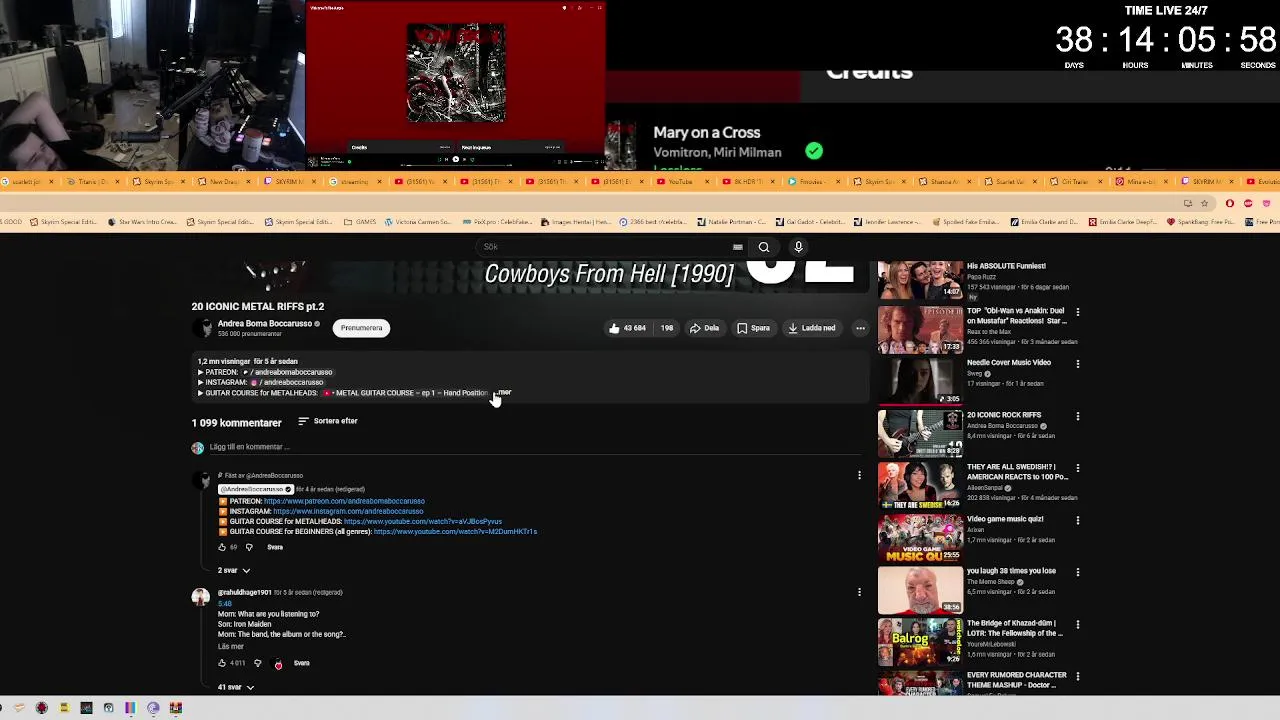This screenshot has height=720, width=1280.
Task: Click the green verified check beside Mary on a Cross
Action: (x=814, y=151)
